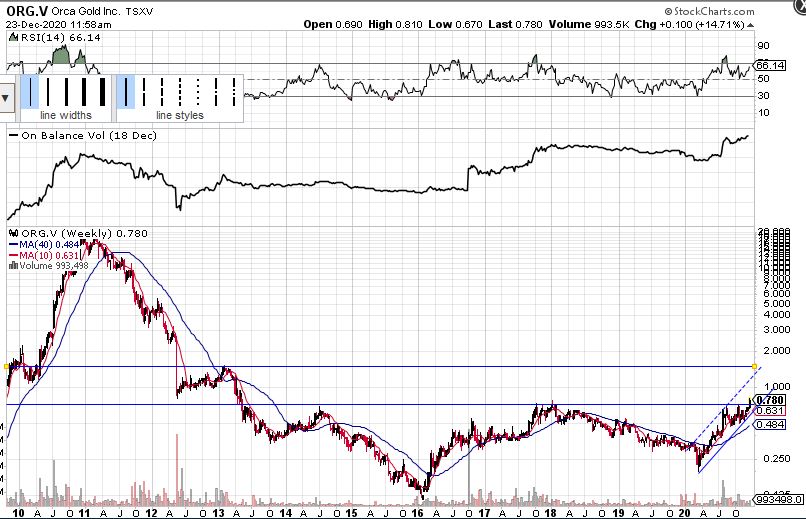Click the 'line widths' caption

click(x=66, y=115)
